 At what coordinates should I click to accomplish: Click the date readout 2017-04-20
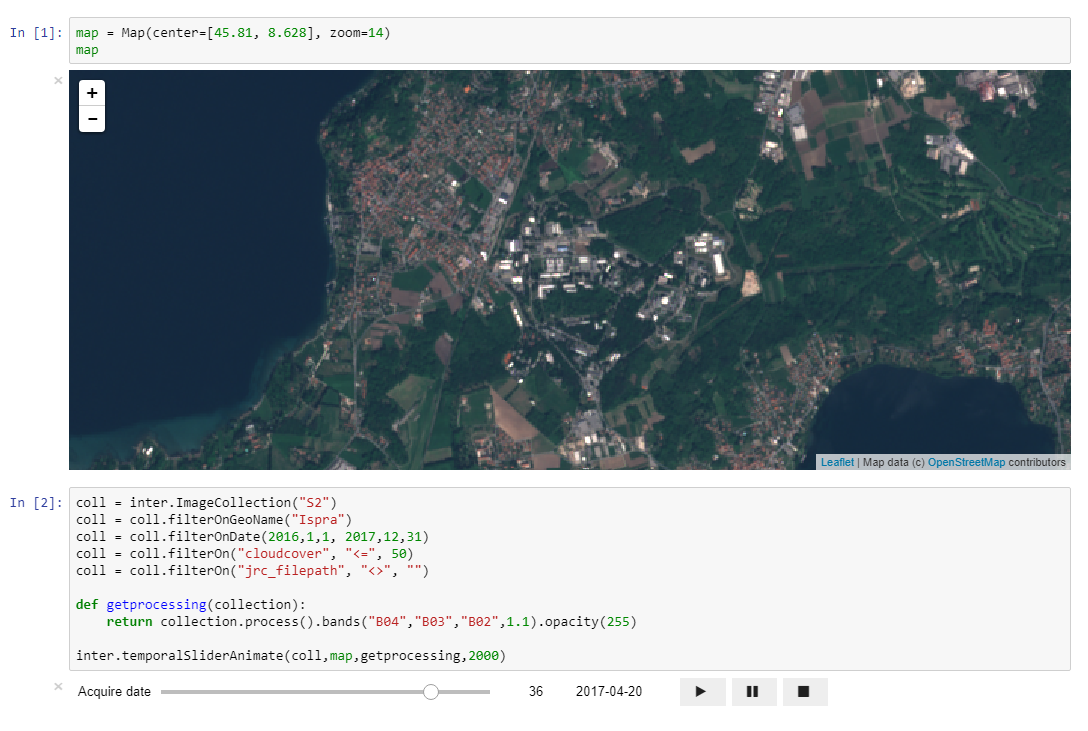point(609,691)
